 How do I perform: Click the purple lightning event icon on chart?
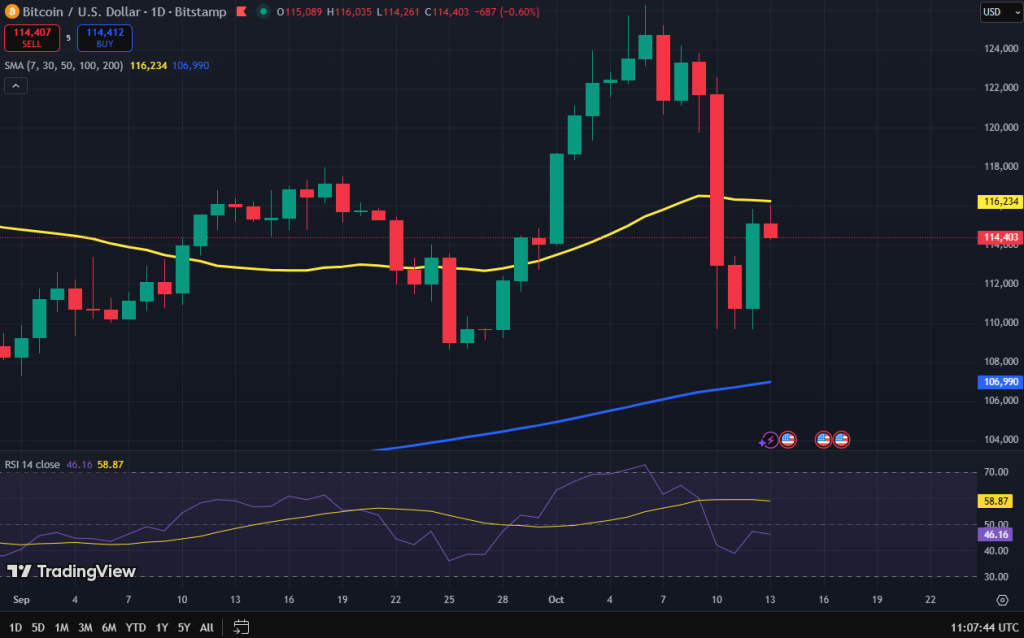pyautogui.click(x=769, y=439)
